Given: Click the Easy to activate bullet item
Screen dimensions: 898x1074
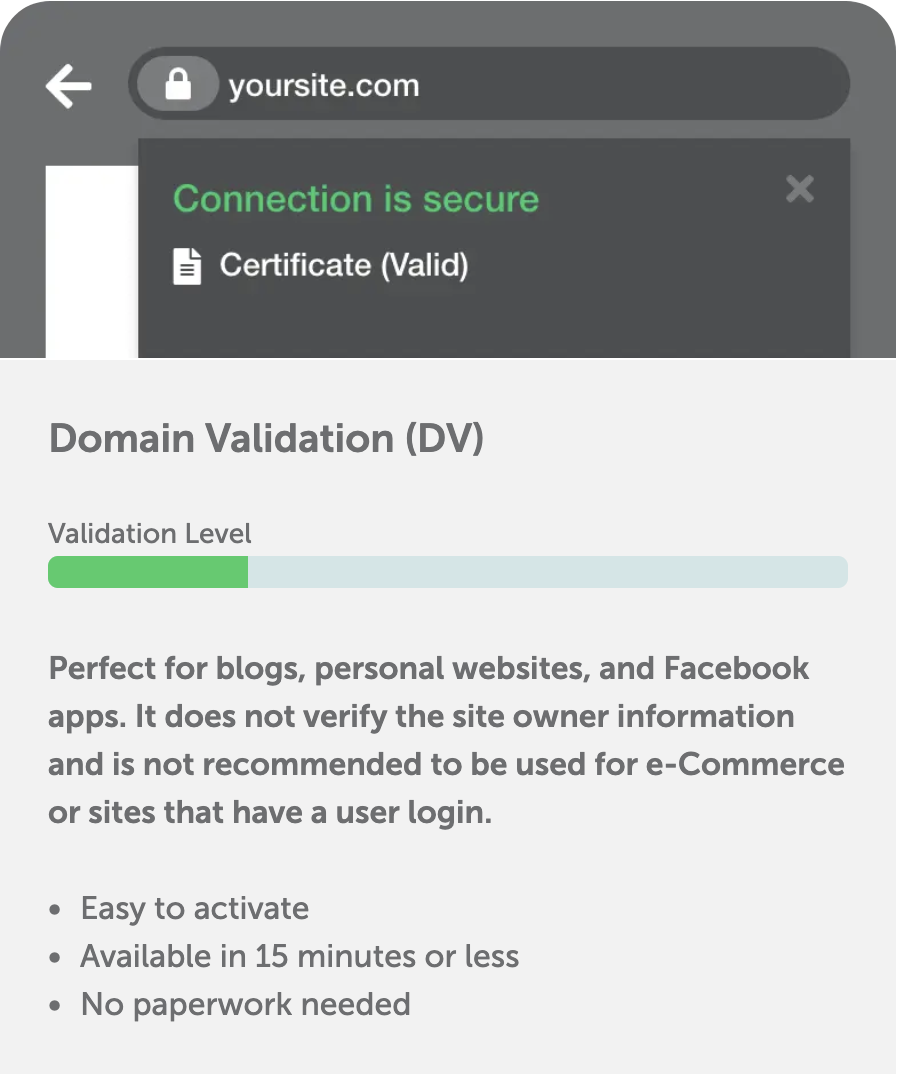Looking at the screenshot, I should pos(194,908).
